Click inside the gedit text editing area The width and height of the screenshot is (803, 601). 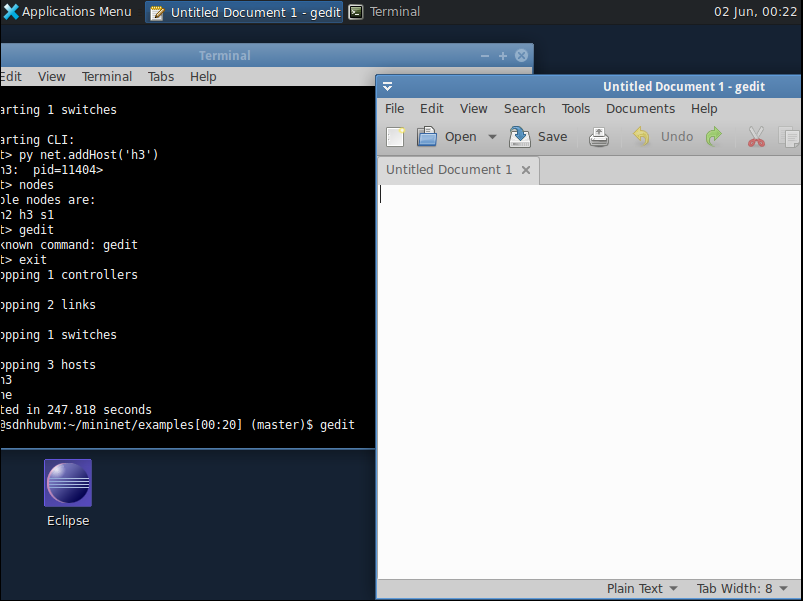589,381
